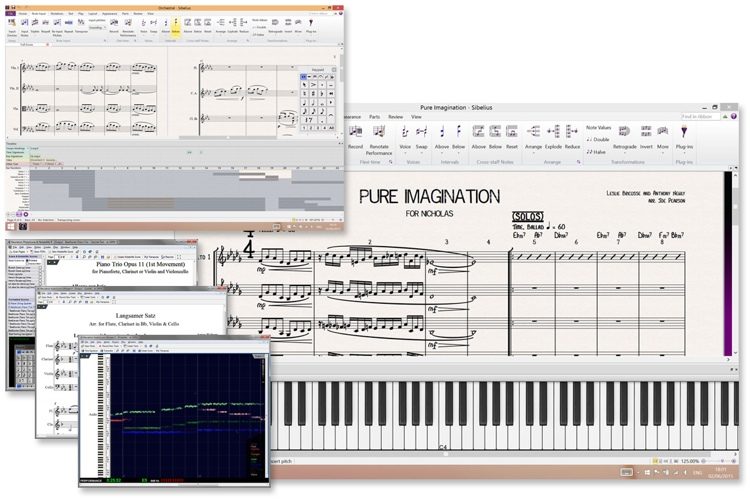Open Windows Start button on Orchestral window taskbar
The image size is (750, 500).
11,226
